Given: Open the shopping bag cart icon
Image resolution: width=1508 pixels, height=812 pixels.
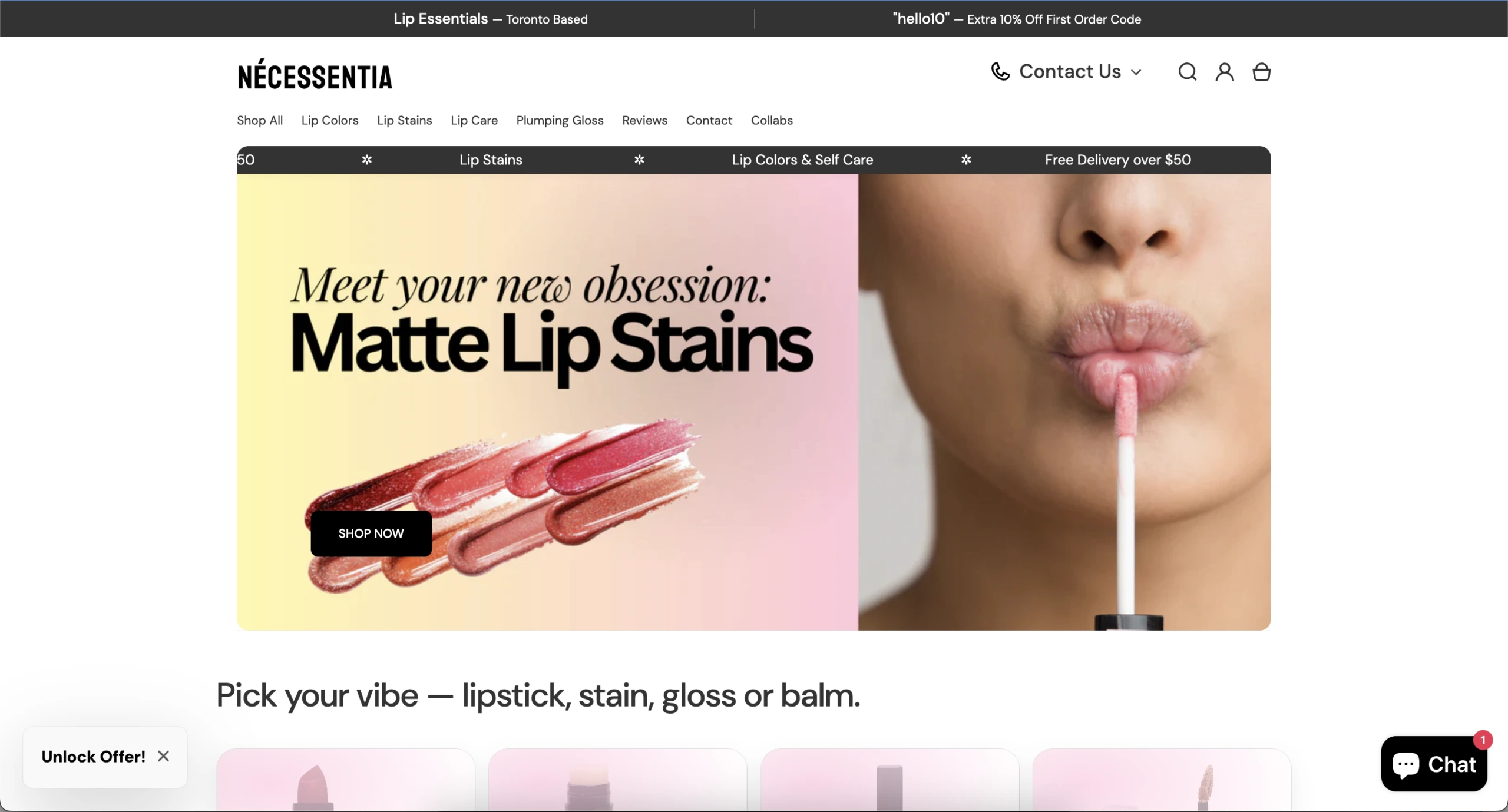Looking at the screenshot, I should coord(1261,72).
